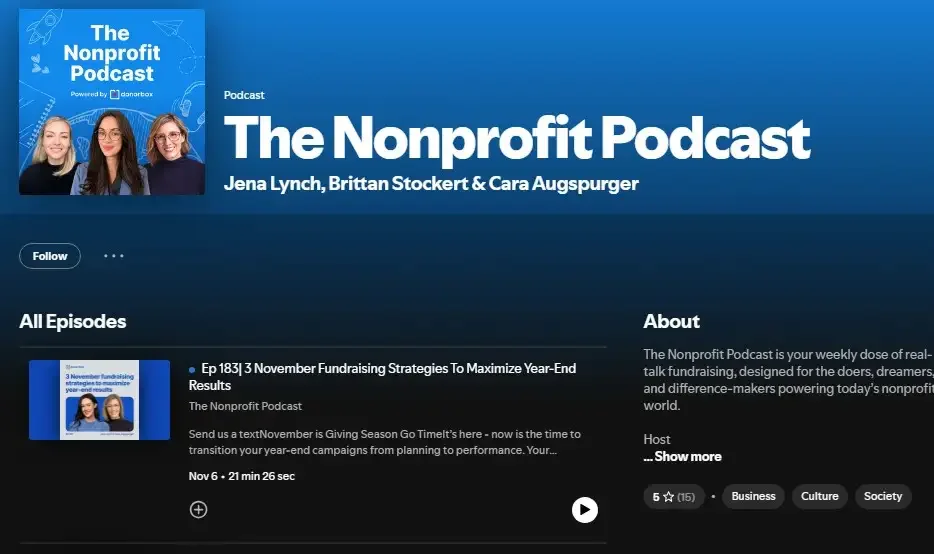Click the About paragraph about real-talk fundraising
This screenshot has width=934, height=554.
point(788,380)
